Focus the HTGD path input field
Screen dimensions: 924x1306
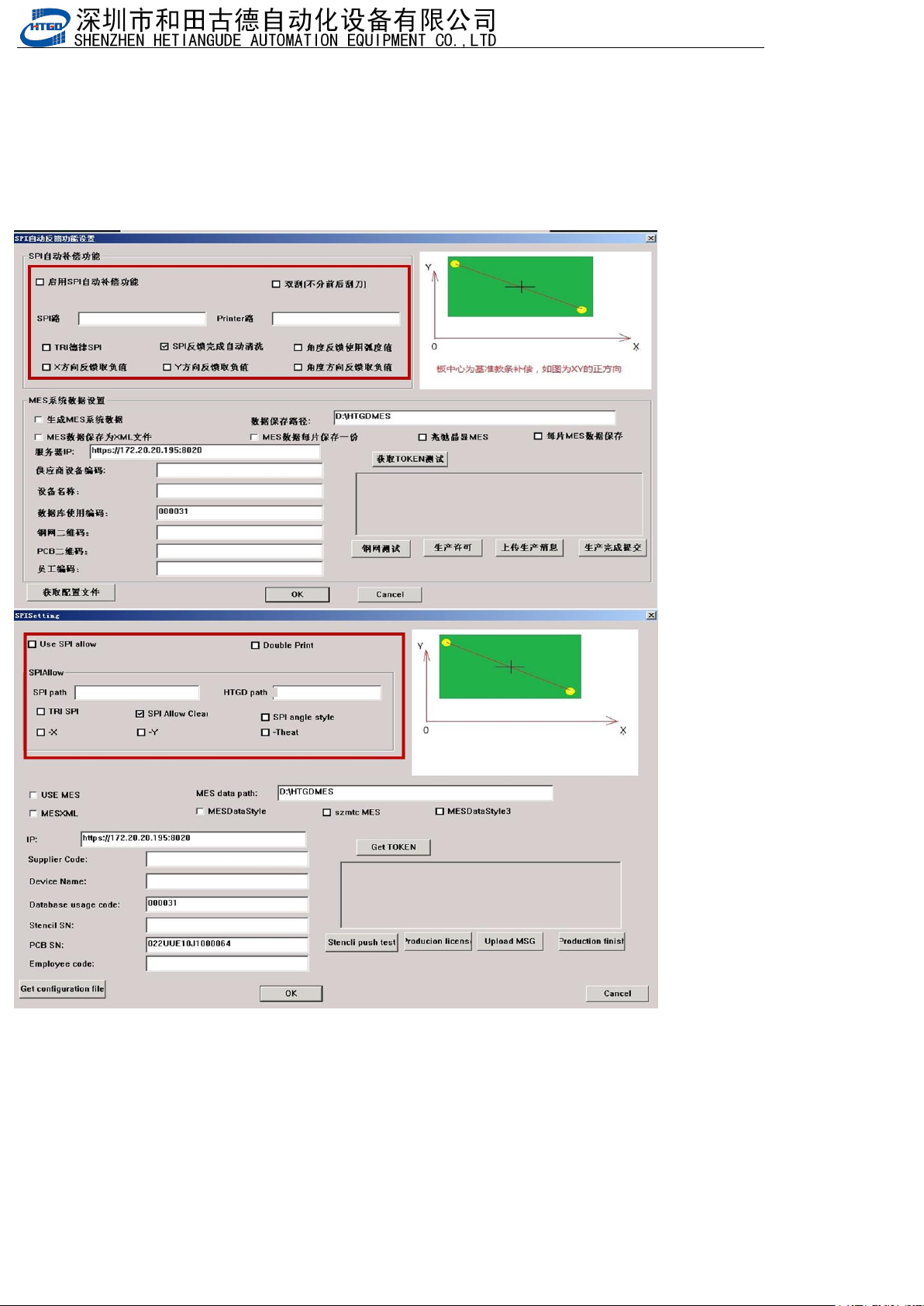(329, 692)
